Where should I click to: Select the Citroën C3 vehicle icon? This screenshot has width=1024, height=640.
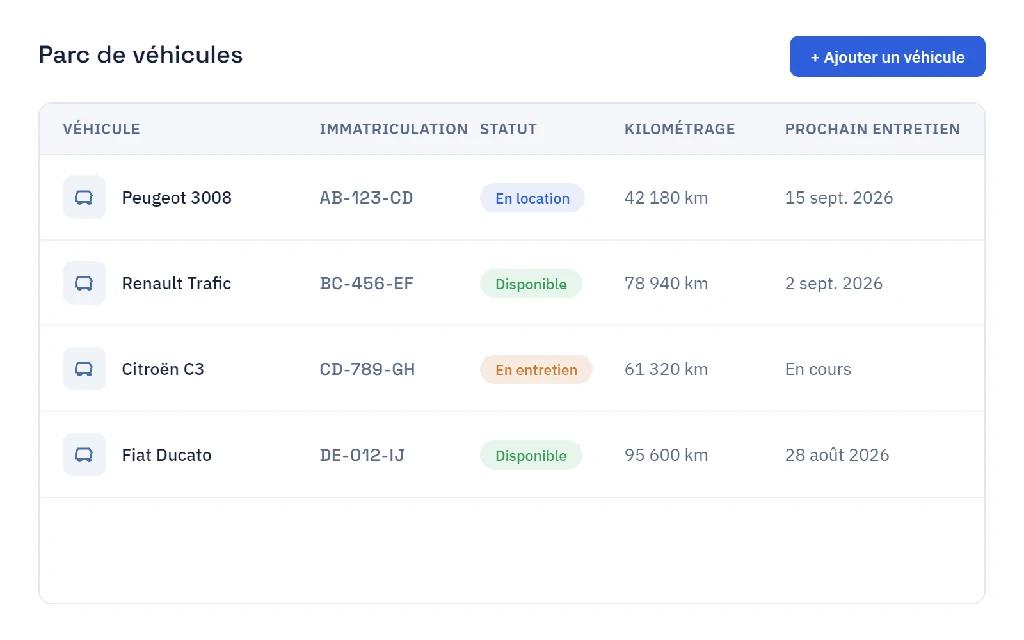[x=84, y=369]
